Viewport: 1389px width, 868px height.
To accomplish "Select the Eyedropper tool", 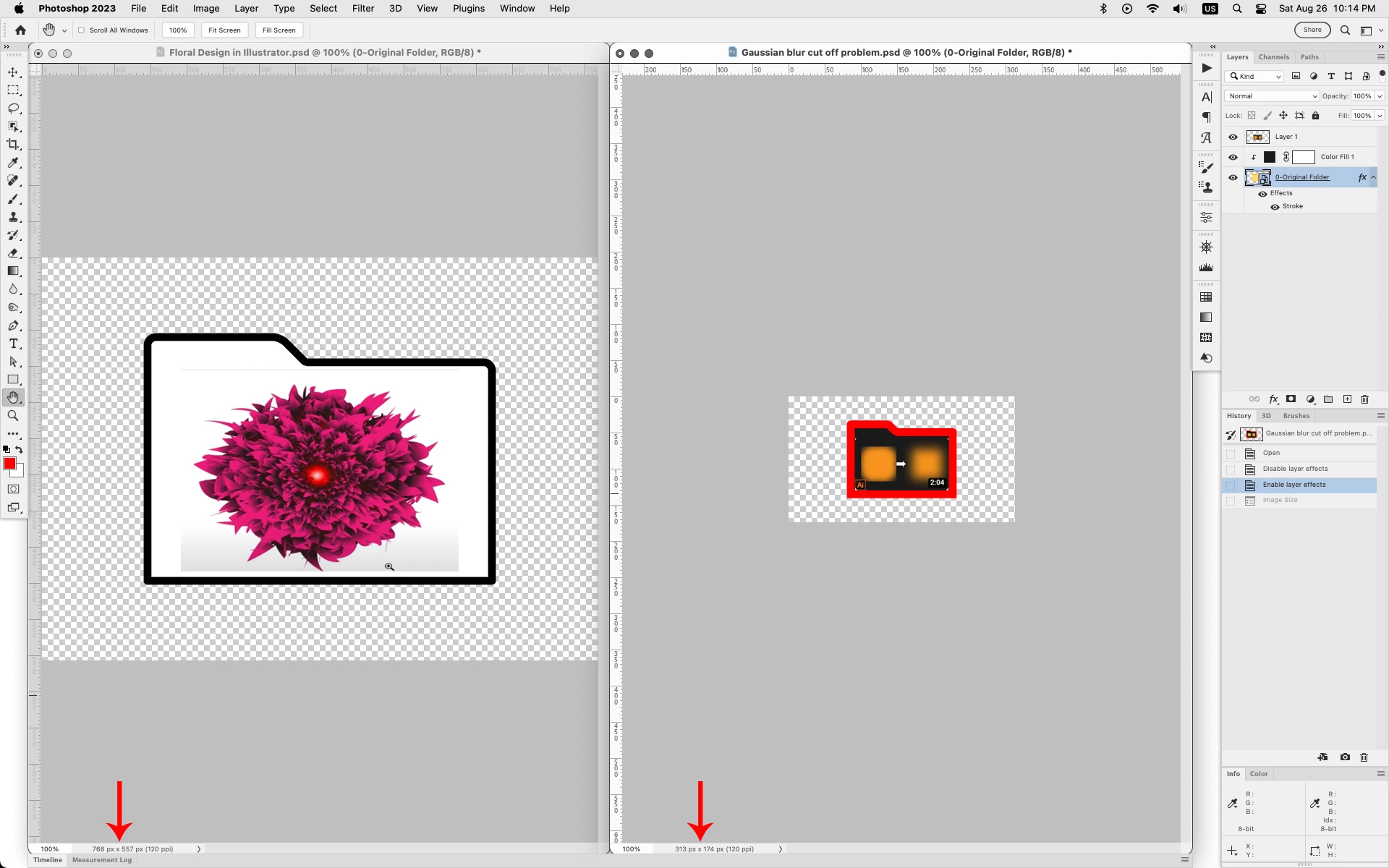I will point(13,163).
